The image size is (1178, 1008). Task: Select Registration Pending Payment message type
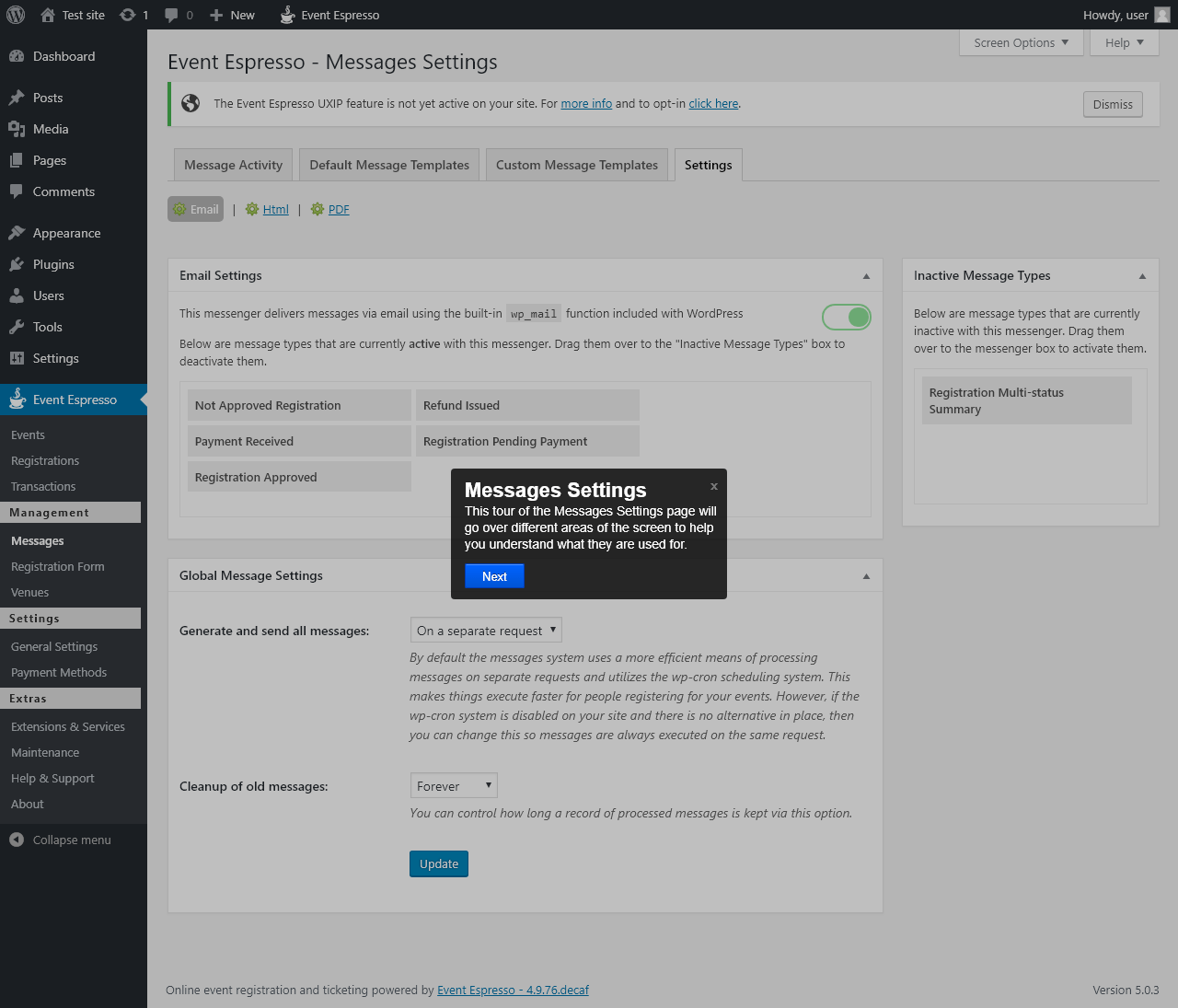(527, 441)
